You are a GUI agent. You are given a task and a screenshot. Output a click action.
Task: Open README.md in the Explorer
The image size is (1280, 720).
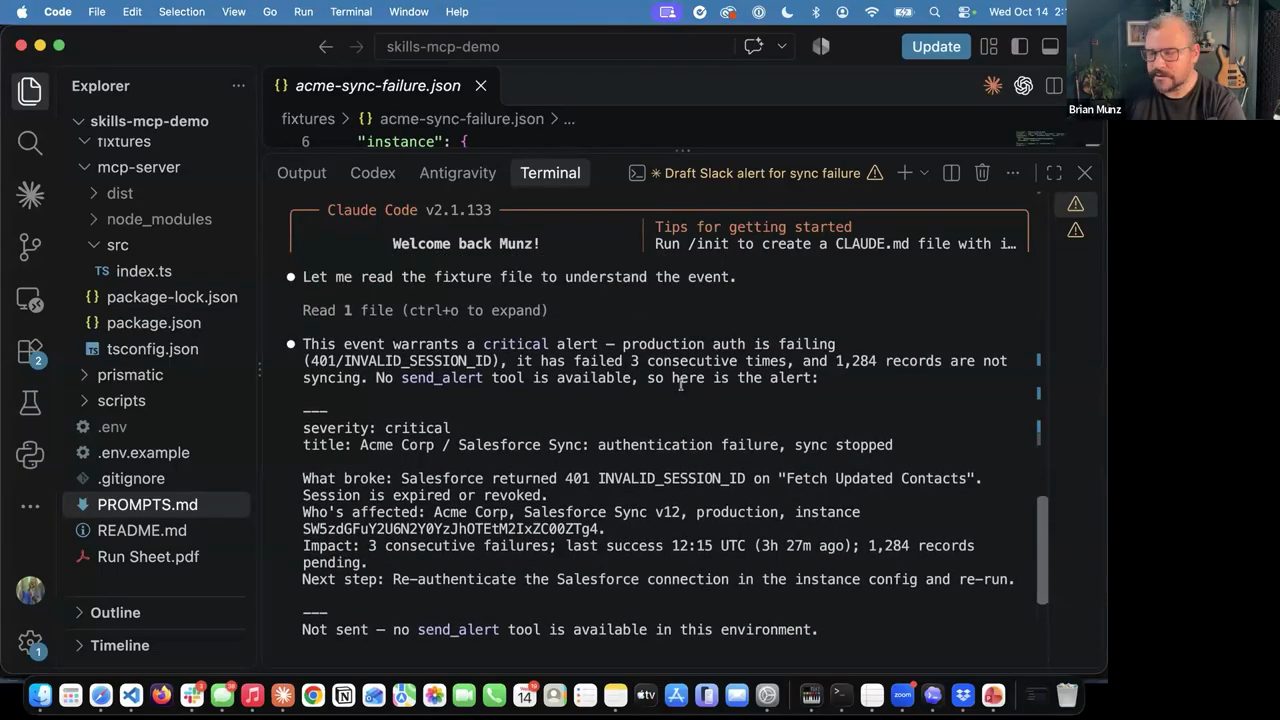coord(142,530)
